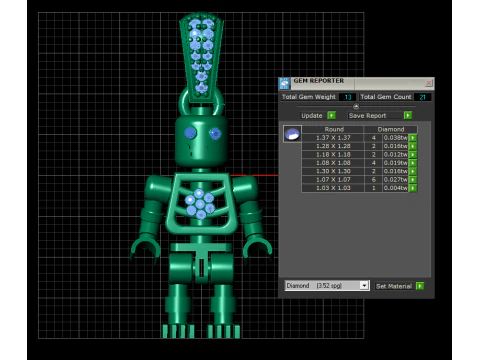
Task: Click the Save Report button label
Action: point(367,115)
